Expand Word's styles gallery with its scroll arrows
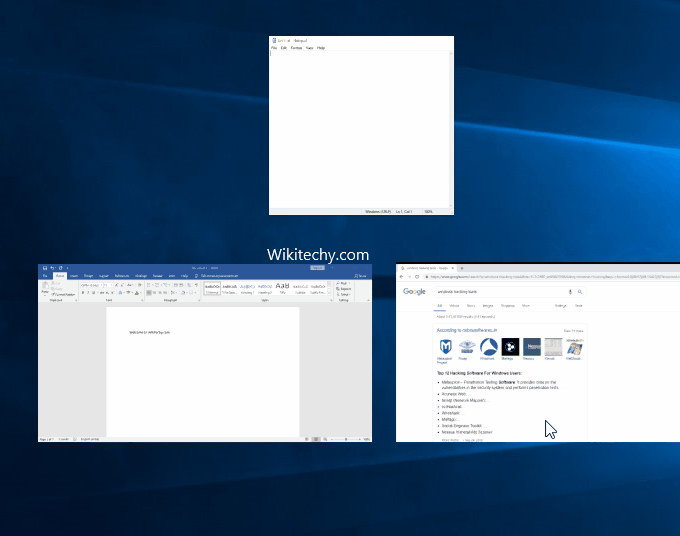This screenshot has height=536, width=680. [329, 288]
